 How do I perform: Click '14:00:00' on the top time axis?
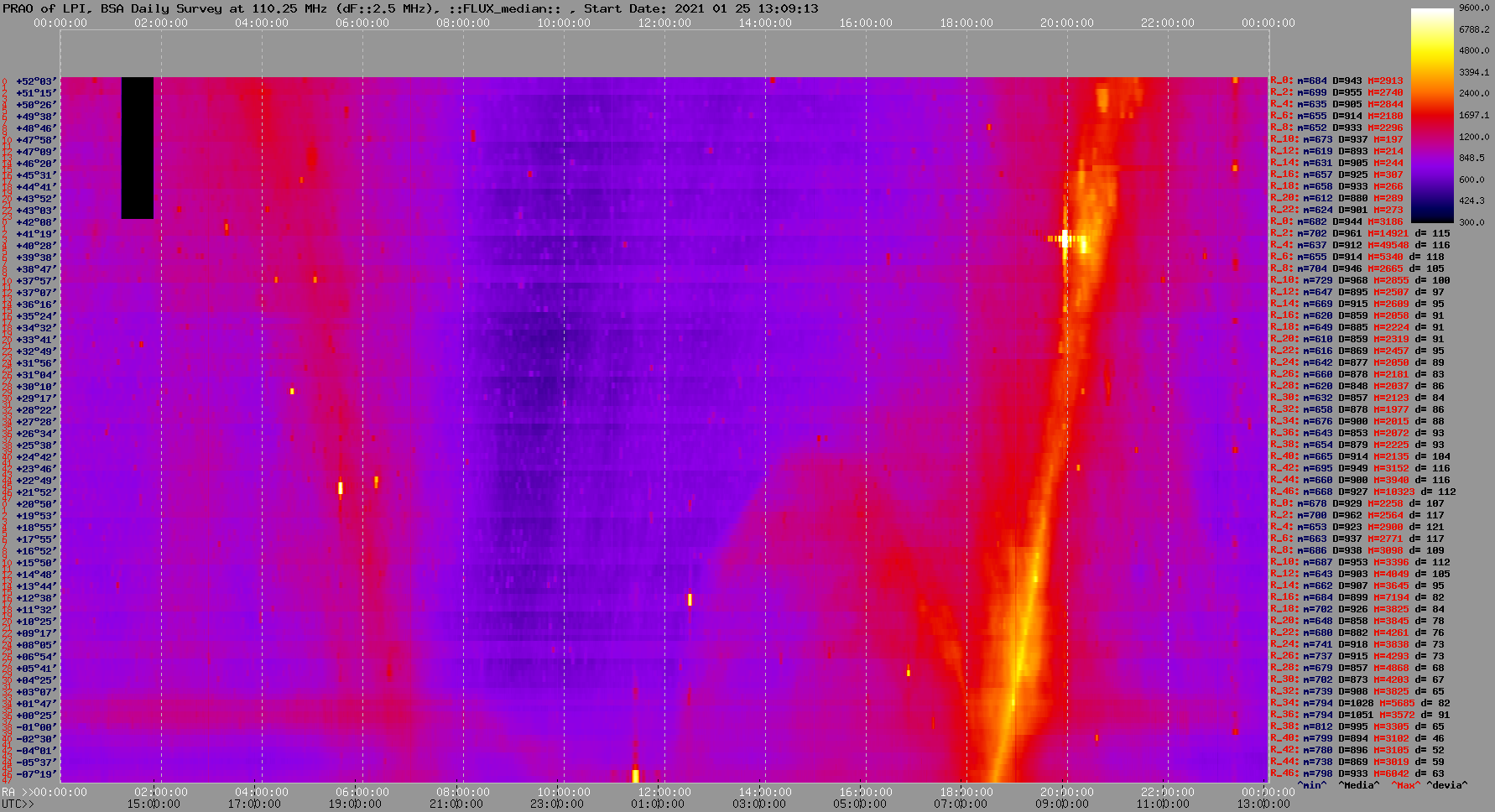(765, 23)
